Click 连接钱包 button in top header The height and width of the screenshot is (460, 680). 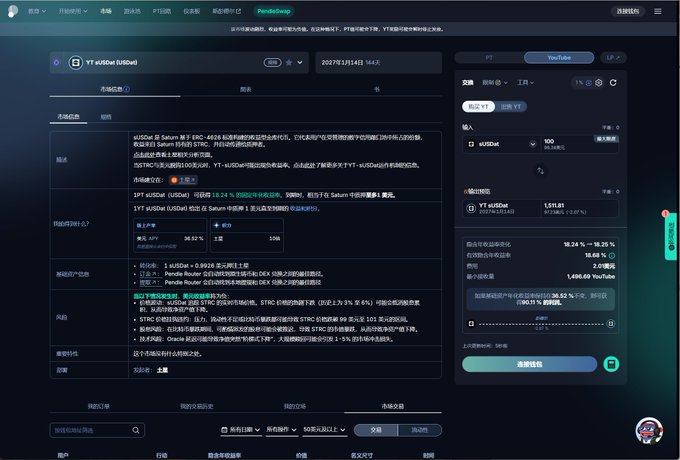coord(628,11)
